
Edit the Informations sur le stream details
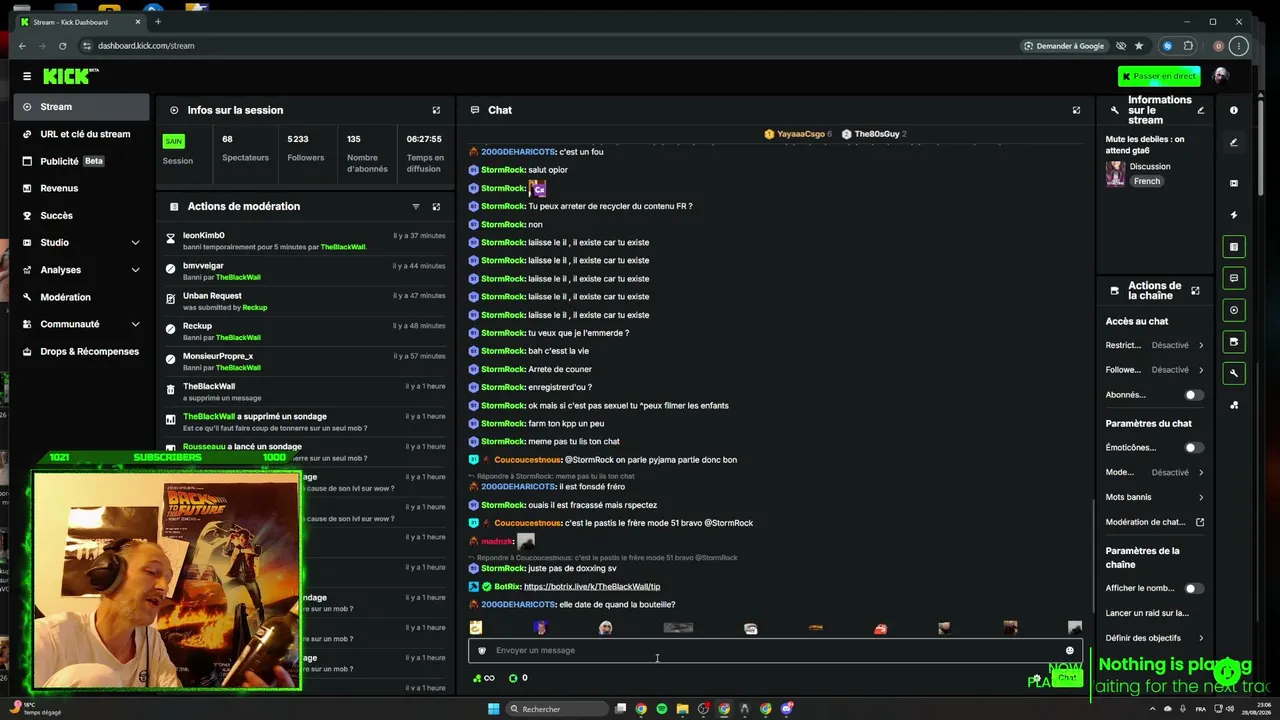coord(1201,110)
